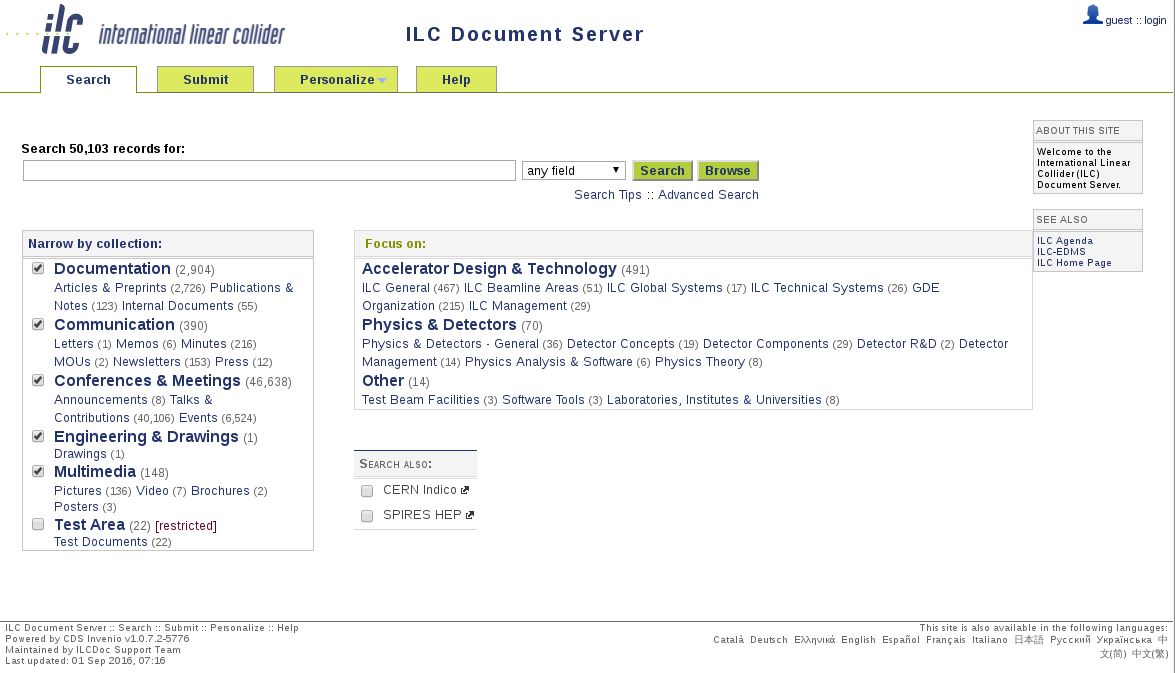
Task: Click the green Search button
Action: [x=662, y=171]
